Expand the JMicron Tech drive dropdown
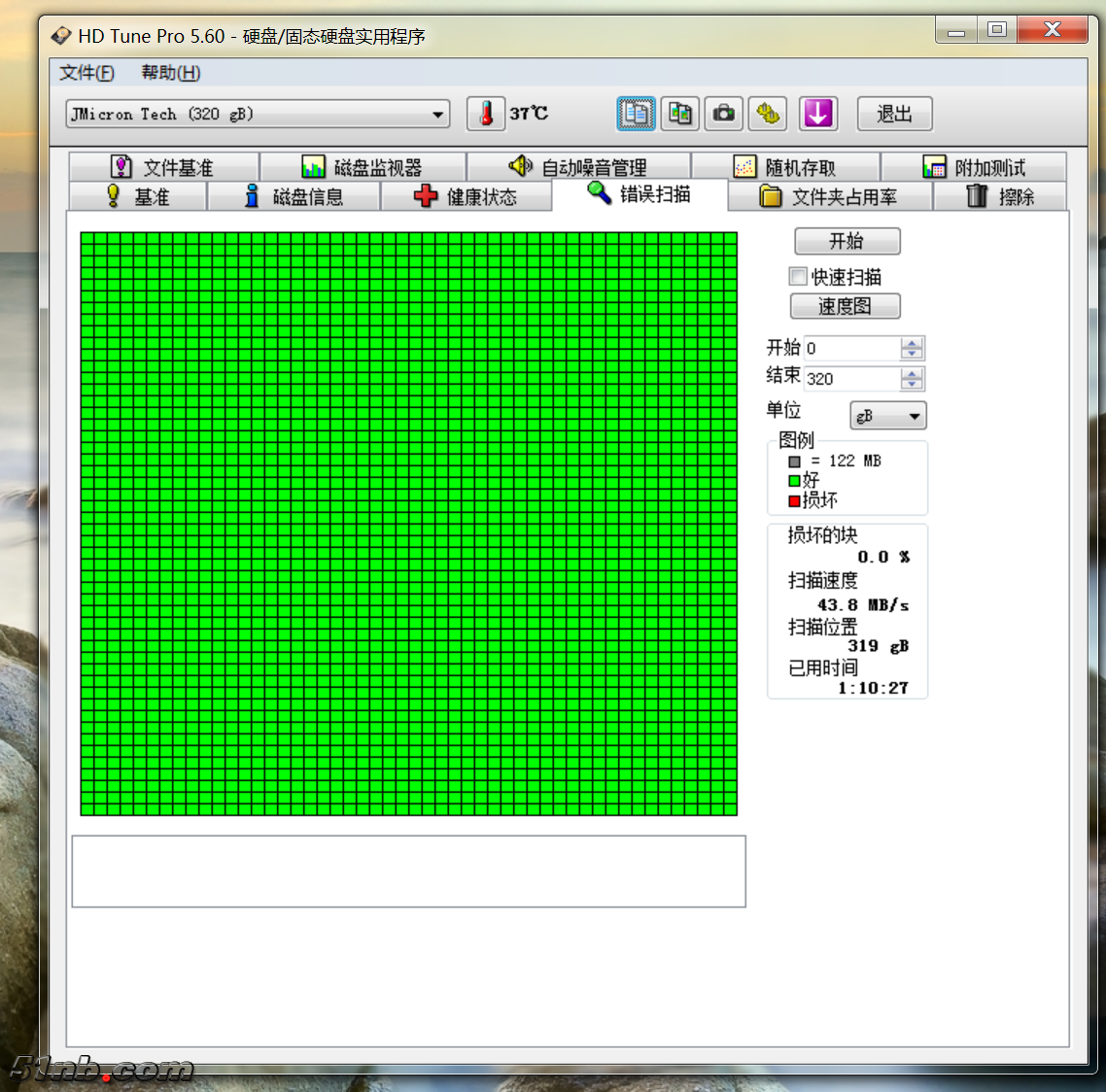Screen dimensions: 1106x1092 click(x=438, y=115)
